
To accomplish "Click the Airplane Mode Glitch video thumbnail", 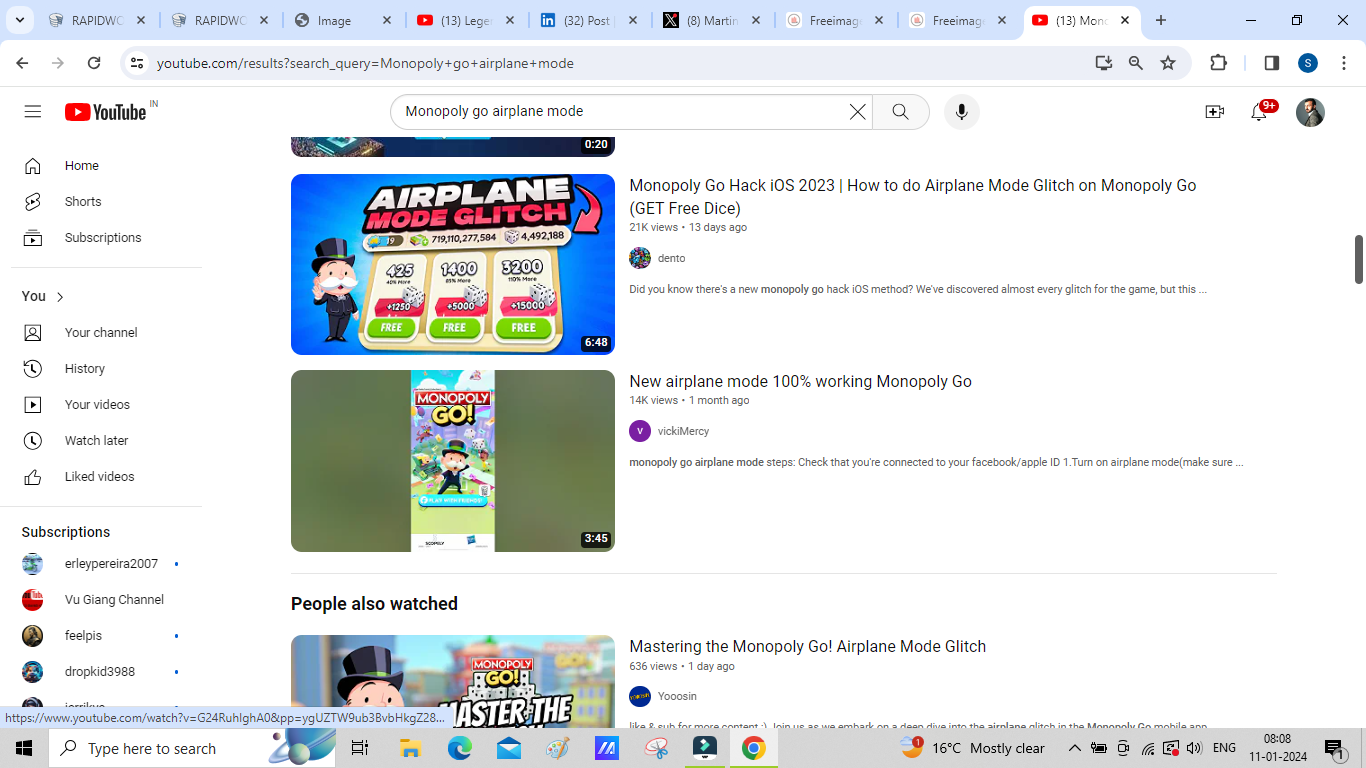I will tap(453, 265).
